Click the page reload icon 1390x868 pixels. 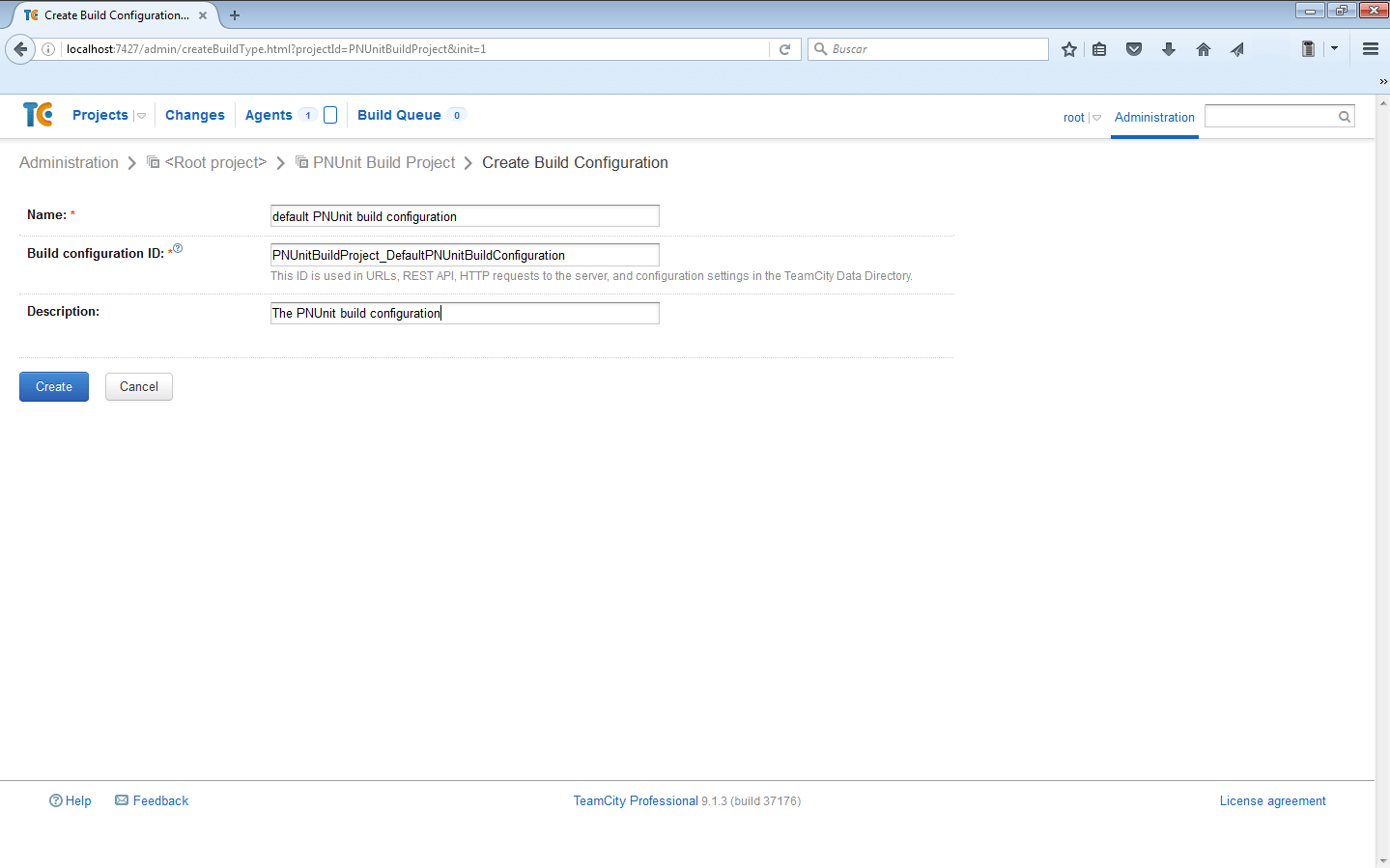pyautogui.click(x=785, y=49)
